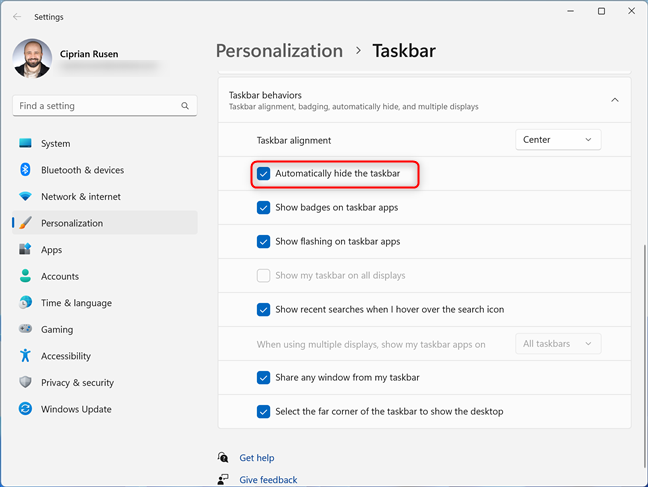The image size is (648, 487).
Task: Maximize the Settings window
Action: coord(601,11)
